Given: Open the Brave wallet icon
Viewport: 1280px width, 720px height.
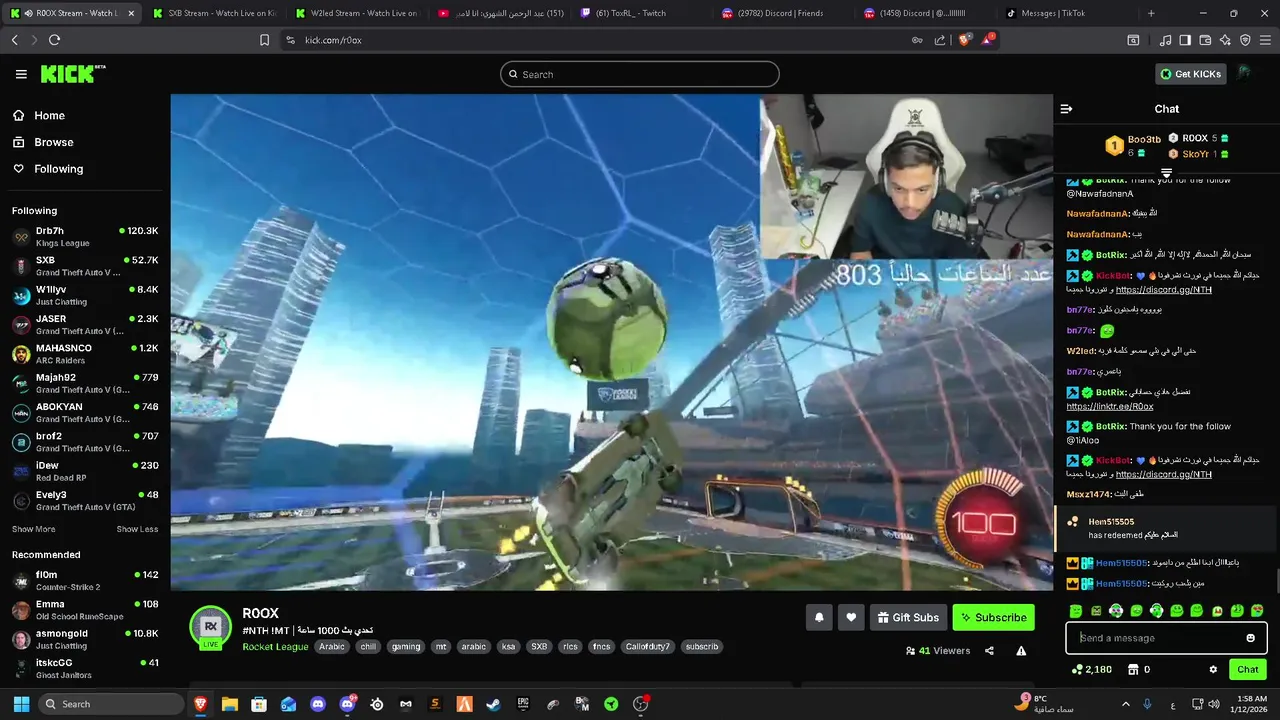Looking at the screenshot, I should pyautogui.click(x=1205, y=40).
